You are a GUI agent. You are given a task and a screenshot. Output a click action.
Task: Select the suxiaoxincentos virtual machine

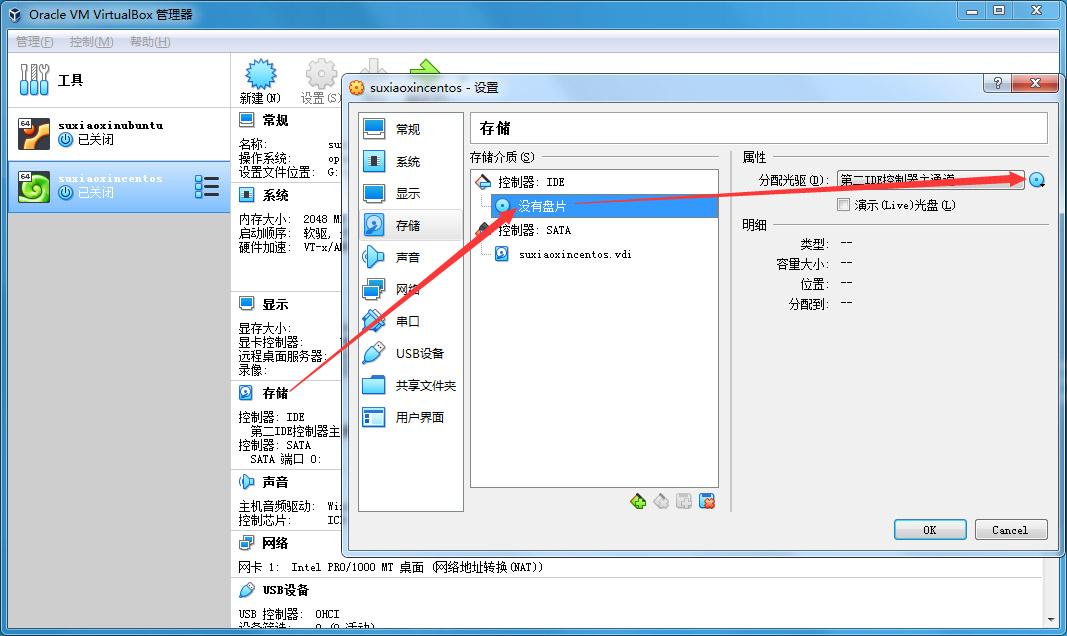point(119,186)
